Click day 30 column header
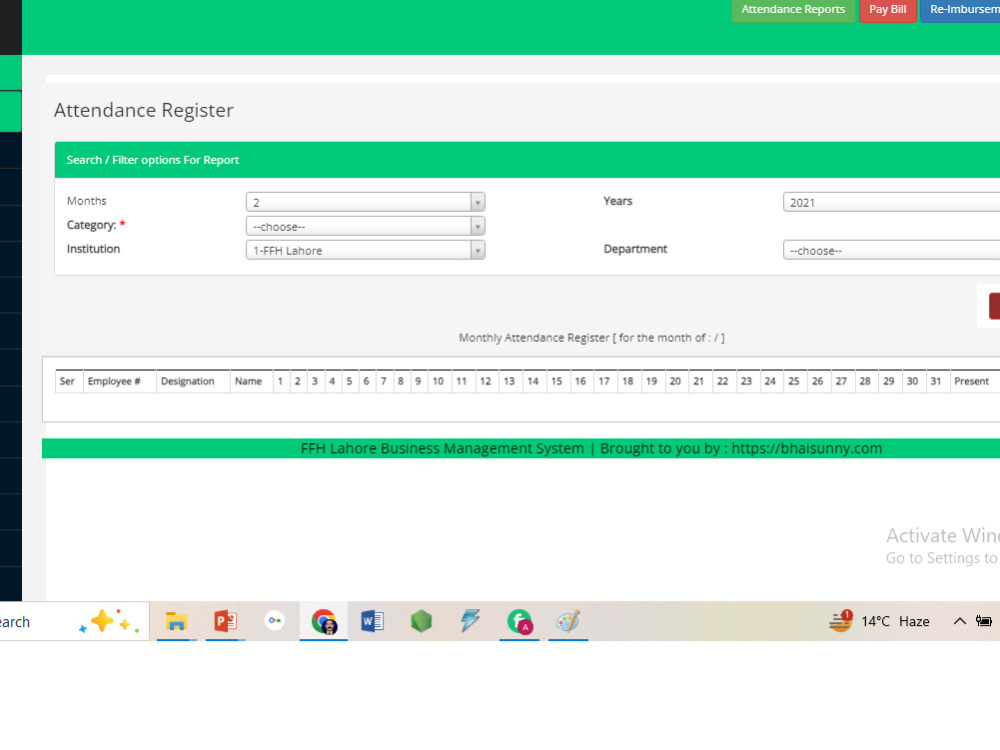Screen dimensions: 1000x750 tap(912, 381)
